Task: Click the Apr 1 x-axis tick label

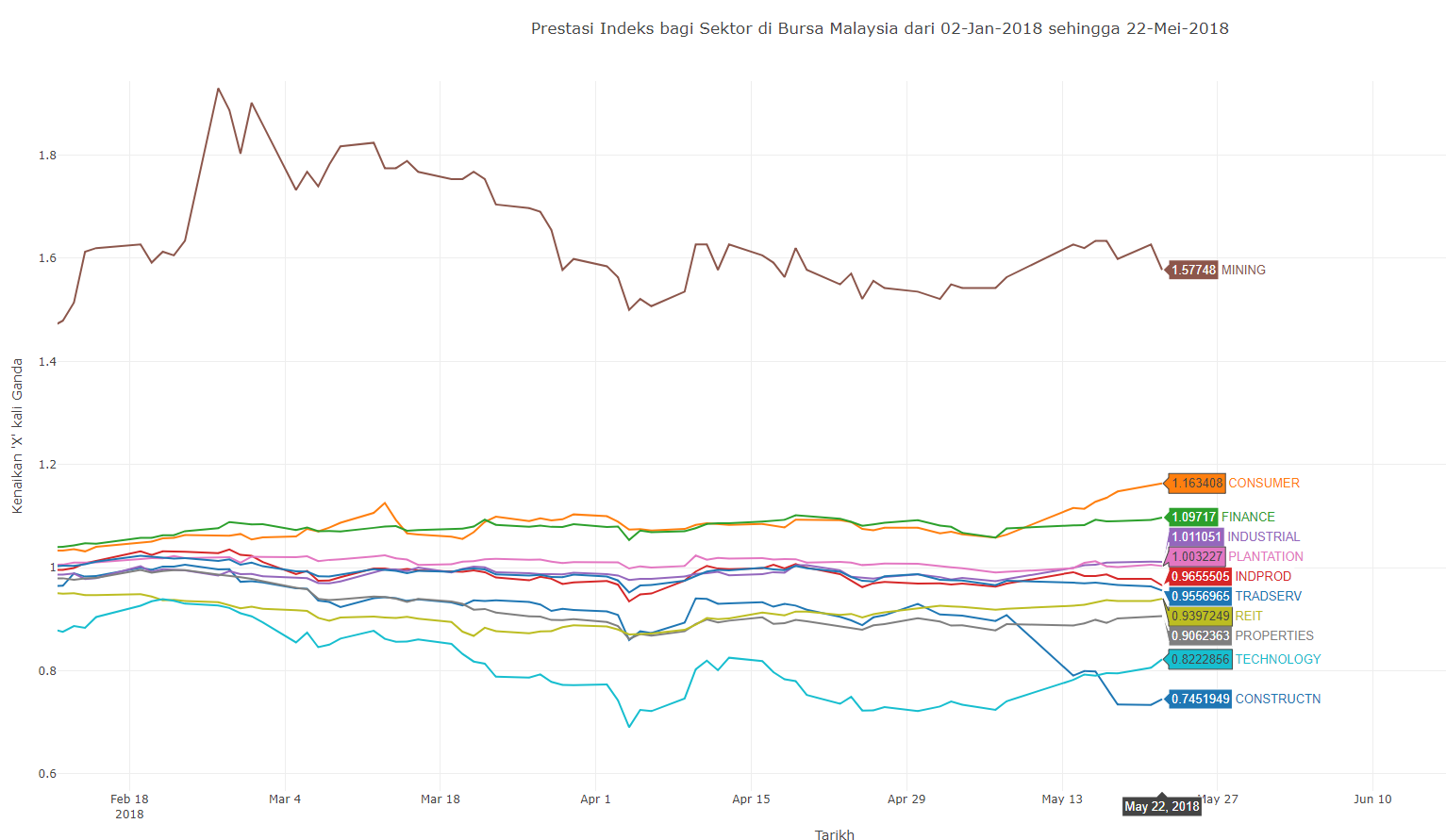Action: pyautogui.click(x=595, y=799)
